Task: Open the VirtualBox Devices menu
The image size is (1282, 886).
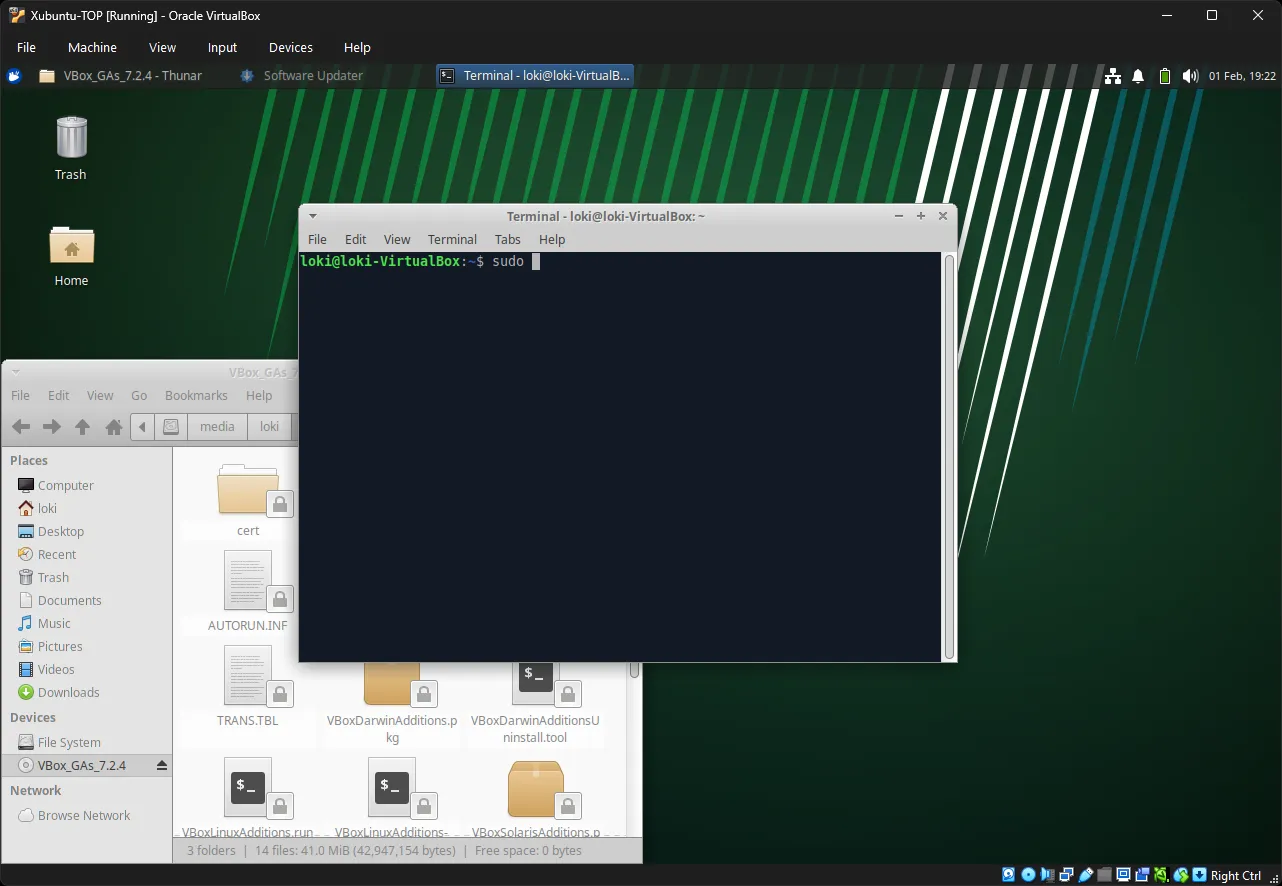Action: coord(290,47)
